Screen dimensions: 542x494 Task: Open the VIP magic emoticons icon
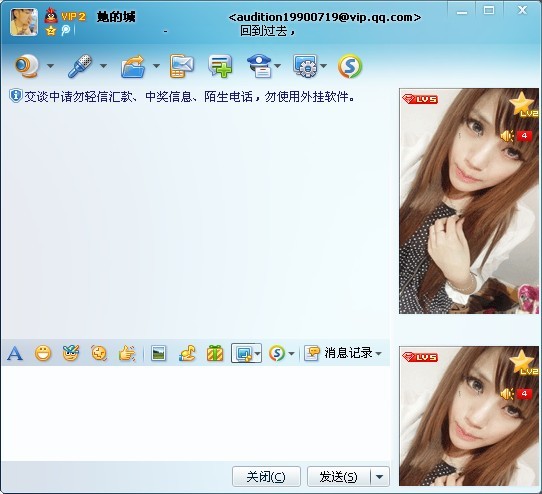[71, 353]
